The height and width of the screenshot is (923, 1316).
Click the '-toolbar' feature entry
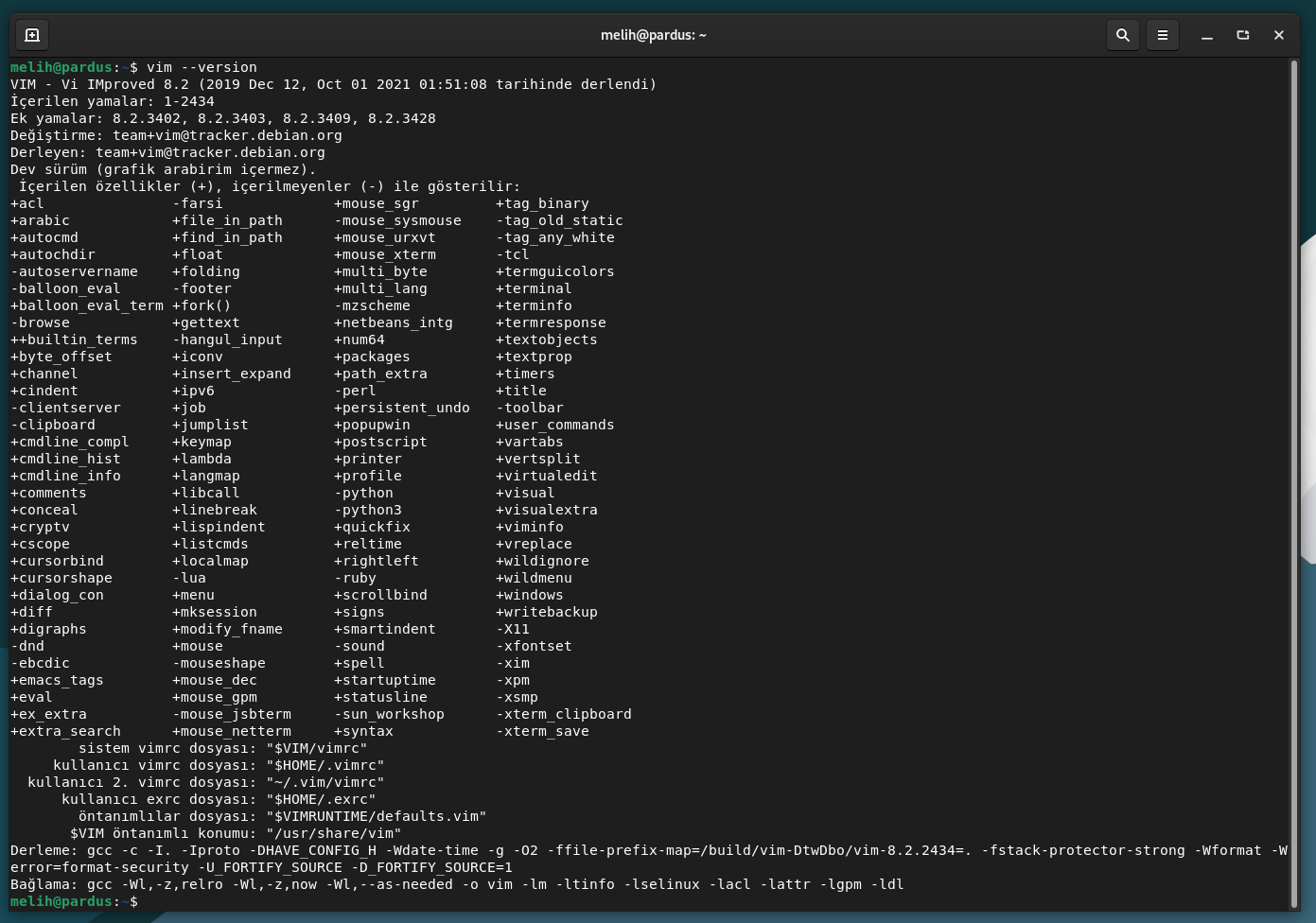530,408
